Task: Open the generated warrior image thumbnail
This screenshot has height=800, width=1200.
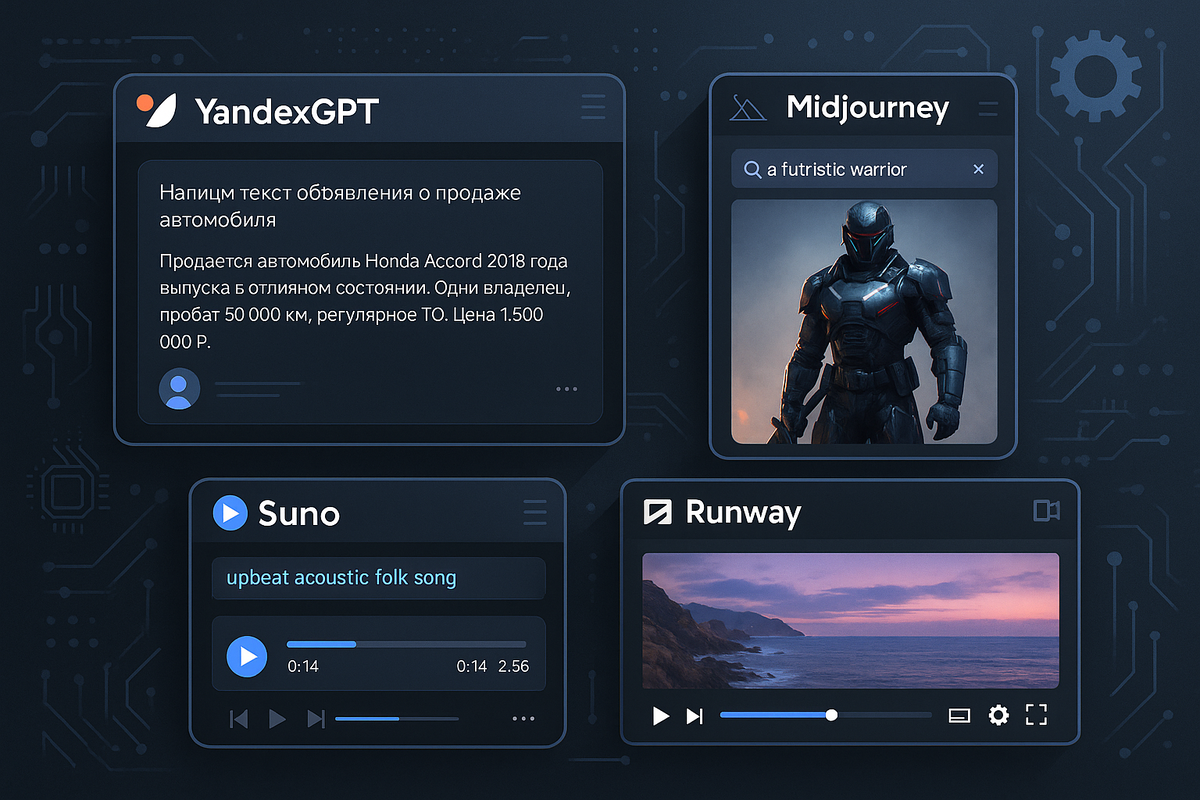Action: [x=864, y=321]
